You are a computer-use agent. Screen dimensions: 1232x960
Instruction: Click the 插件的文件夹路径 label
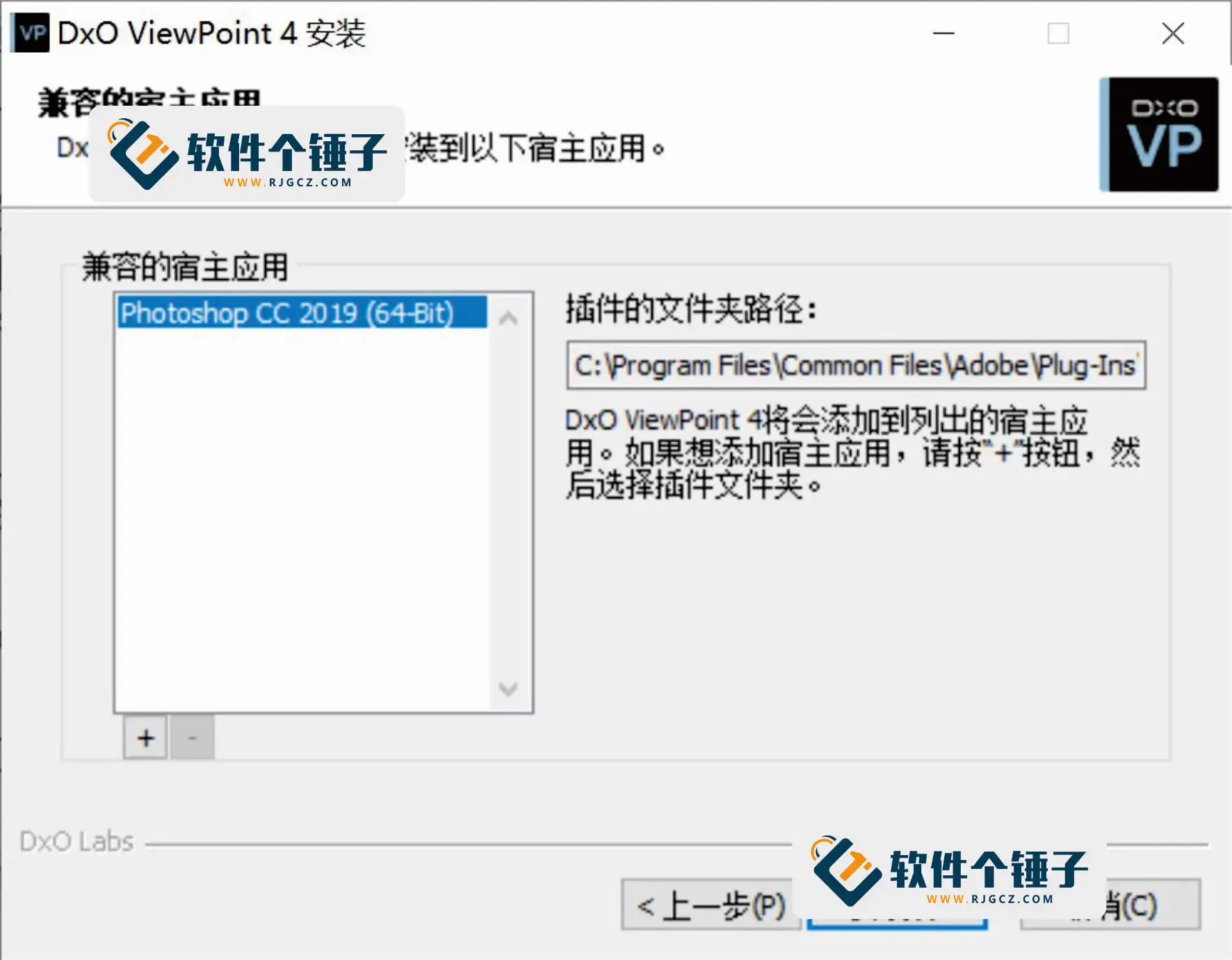coord(691,309)
